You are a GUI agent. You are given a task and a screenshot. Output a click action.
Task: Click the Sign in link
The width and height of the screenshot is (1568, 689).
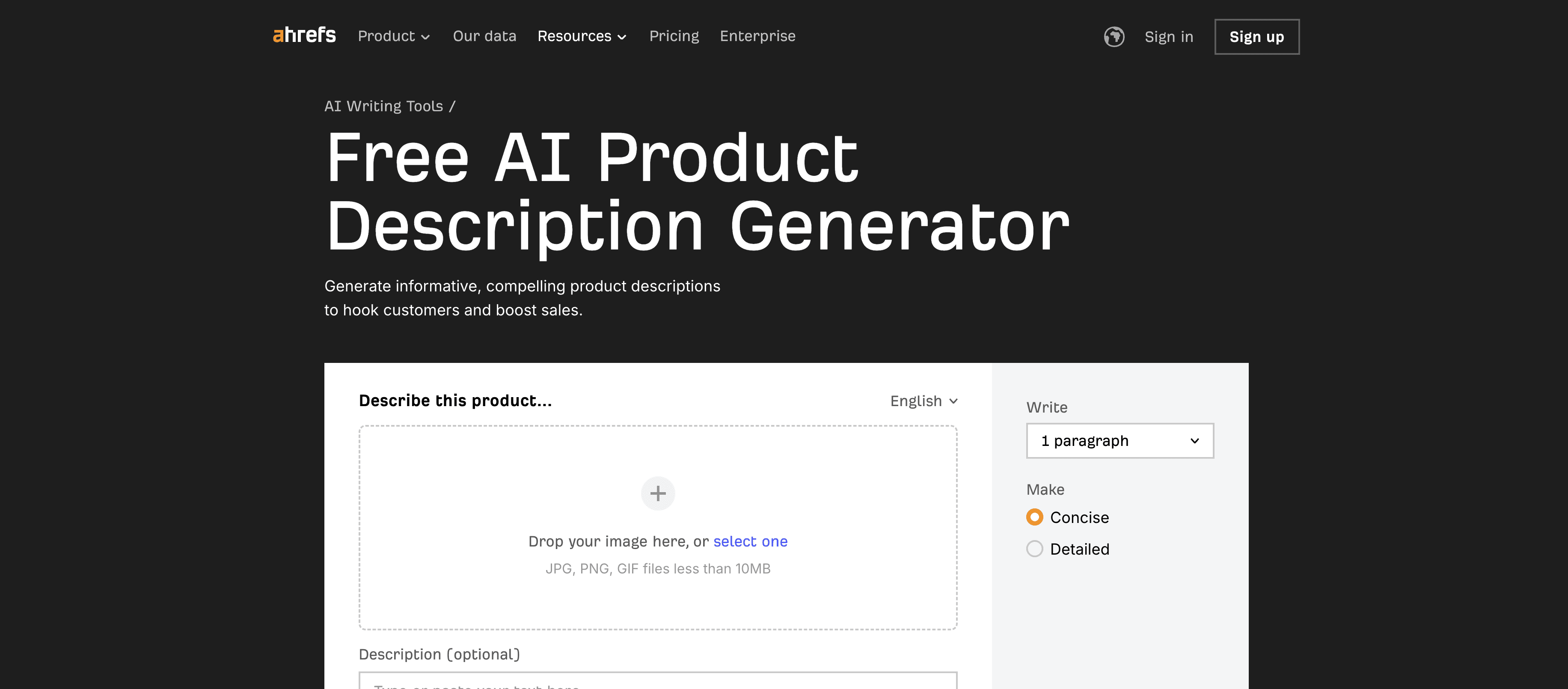[x=1169, y=36]
